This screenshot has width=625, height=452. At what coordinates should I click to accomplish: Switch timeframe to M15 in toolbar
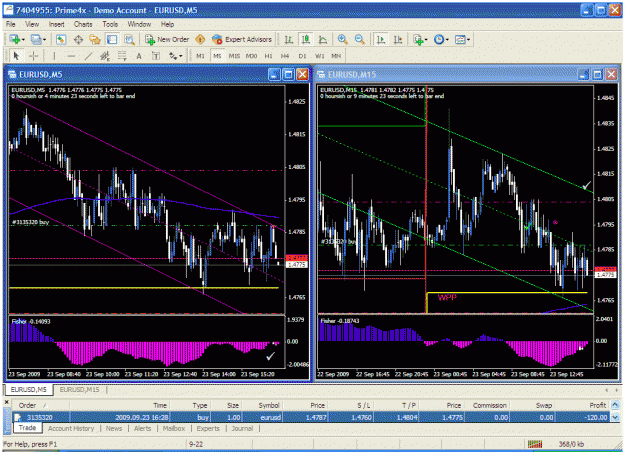click(234, 56)
